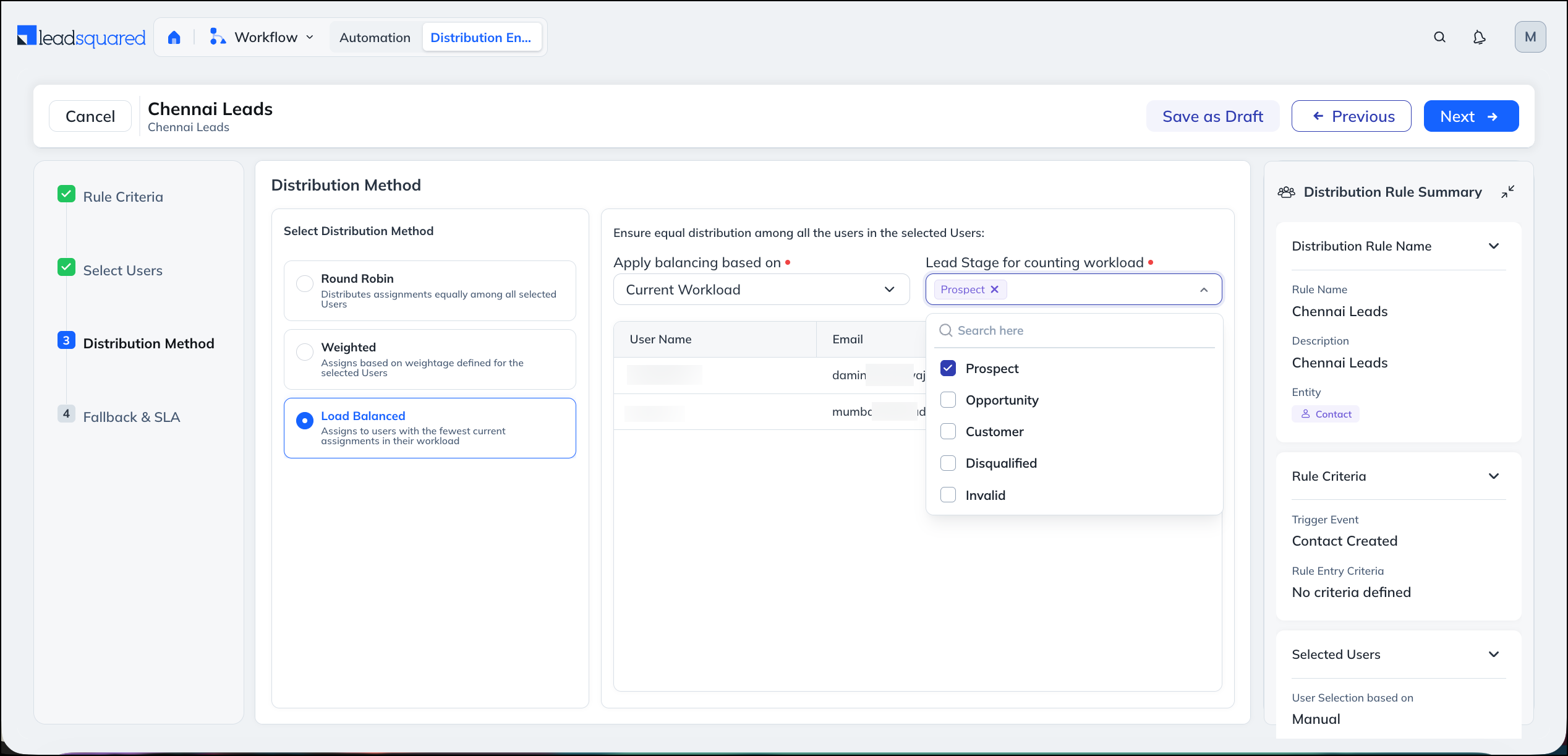Click the 'mumb' email row
1568x756 pixels.
878,411
